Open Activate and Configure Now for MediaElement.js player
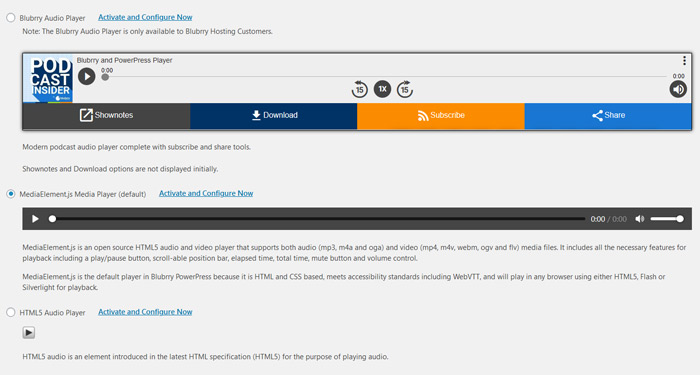700x375 pixels. pos(206,193)
